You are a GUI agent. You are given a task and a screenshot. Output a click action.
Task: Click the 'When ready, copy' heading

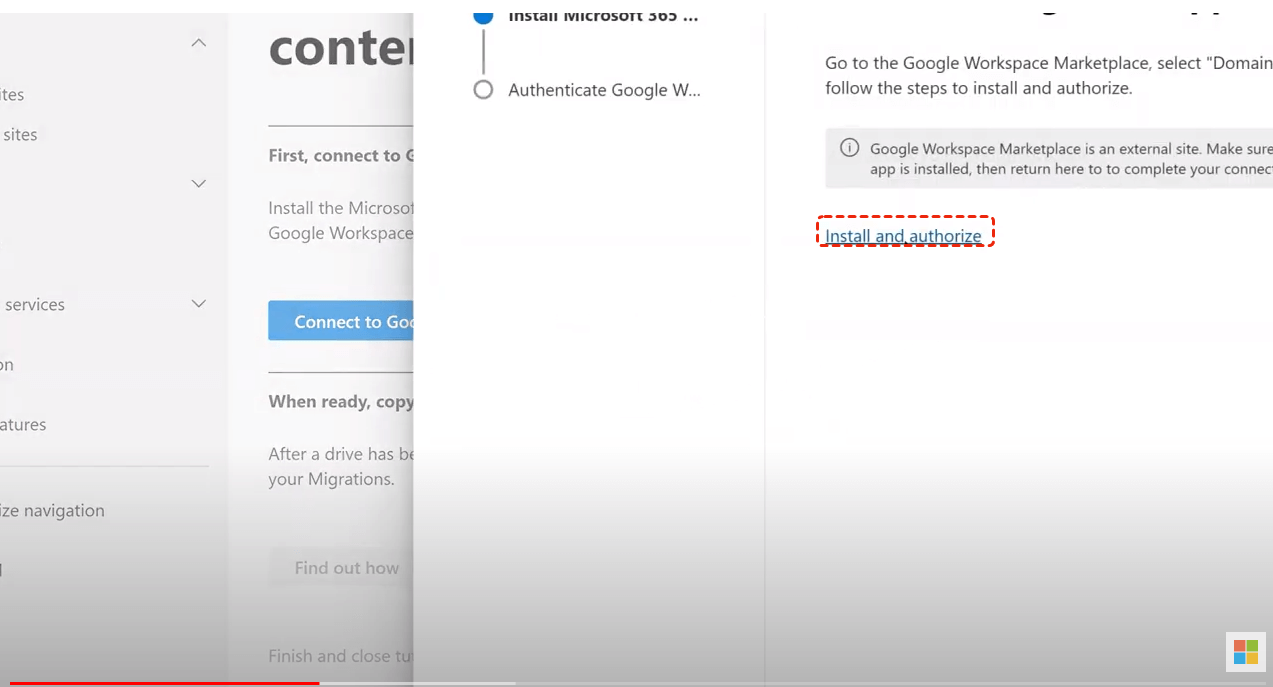point(341,401)
